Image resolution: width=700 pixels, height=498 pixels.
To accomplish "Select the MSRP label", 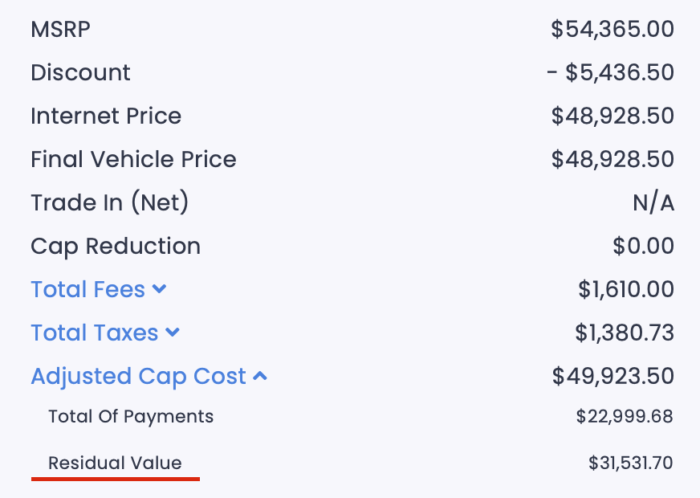I will tap(60, 29).
